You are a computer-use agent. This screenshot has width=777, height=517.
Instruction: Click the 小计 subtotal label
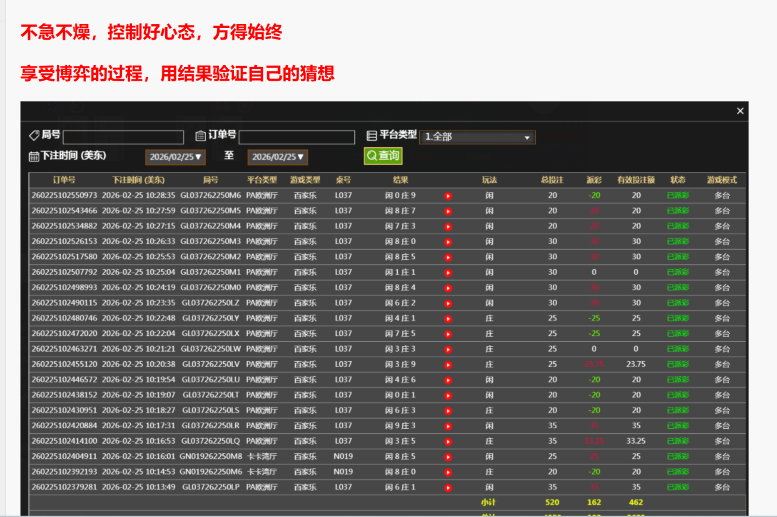488,502
